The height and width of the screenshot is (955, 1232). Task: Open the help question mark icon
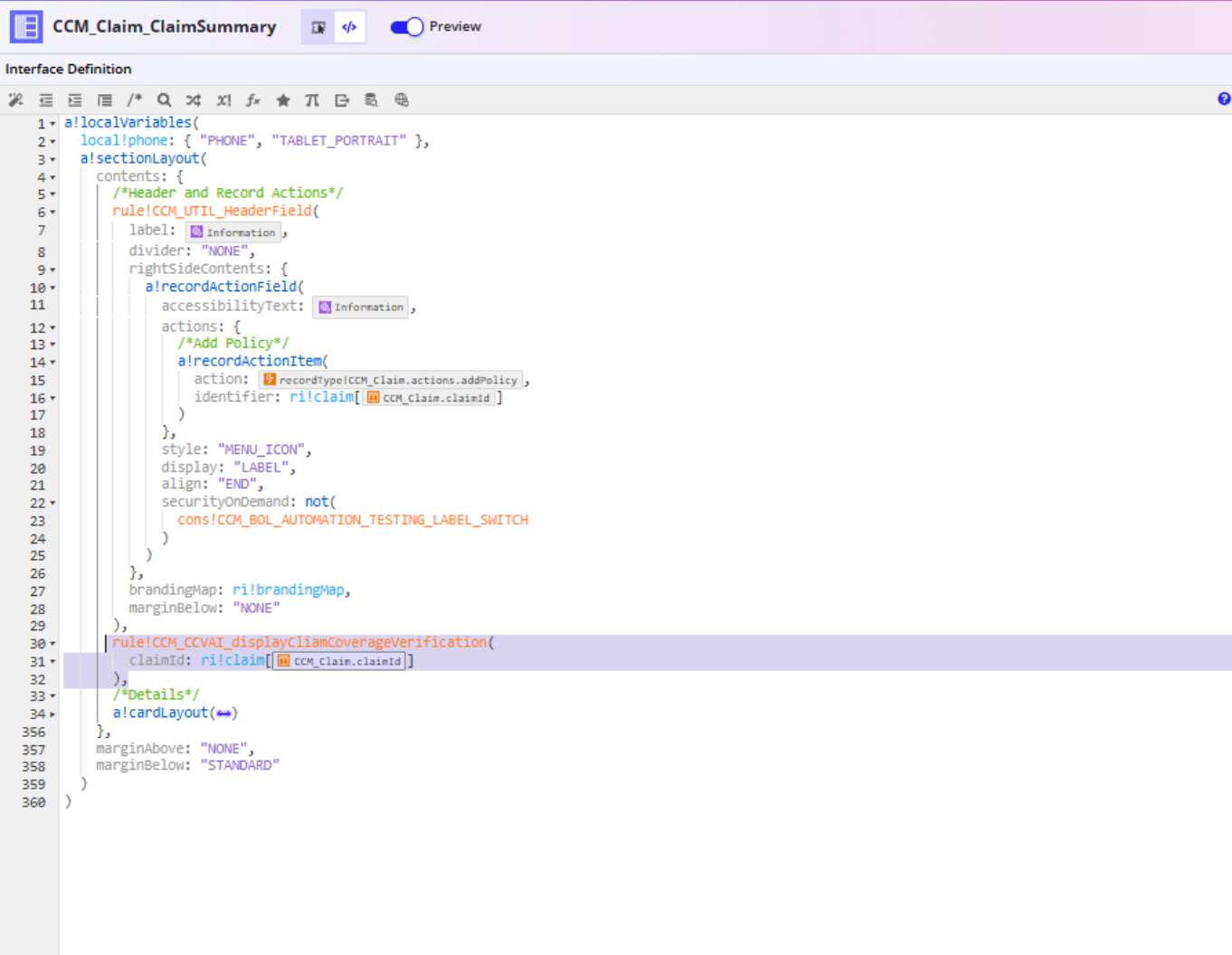tap(1224, 99)
